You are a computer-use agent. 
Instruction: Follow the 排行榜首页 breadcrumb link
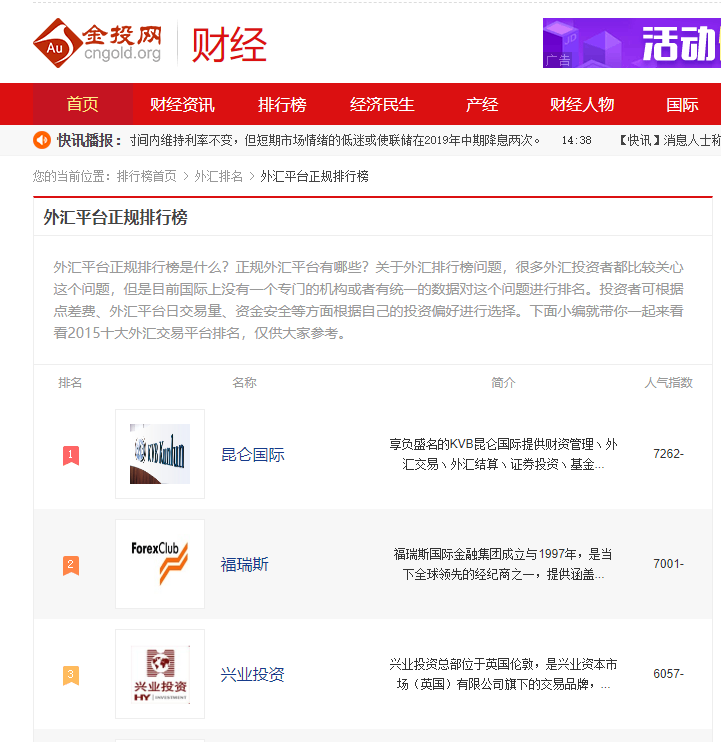coord(147,177)
